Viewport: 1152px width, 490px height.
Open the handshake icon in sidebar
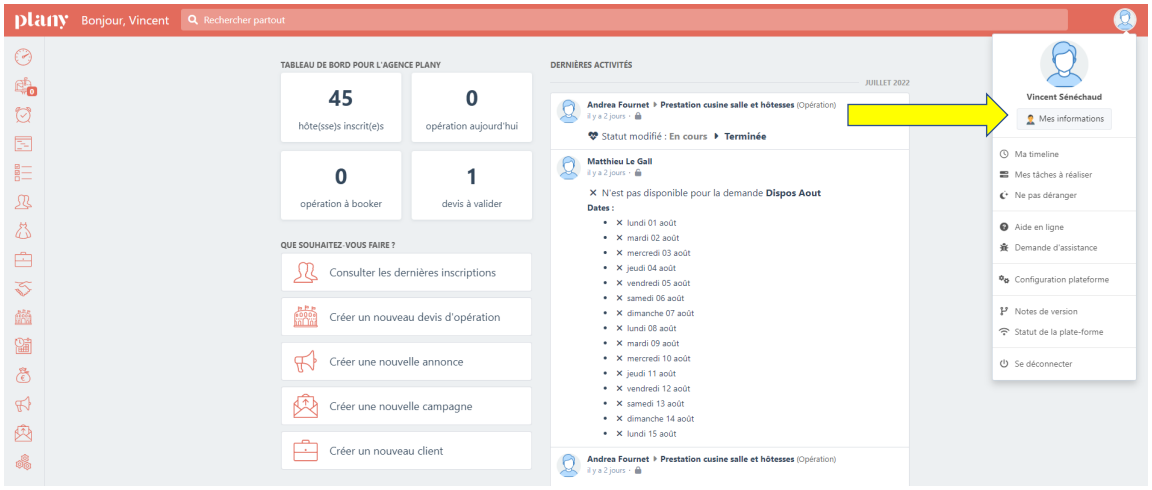pos(23,289)
